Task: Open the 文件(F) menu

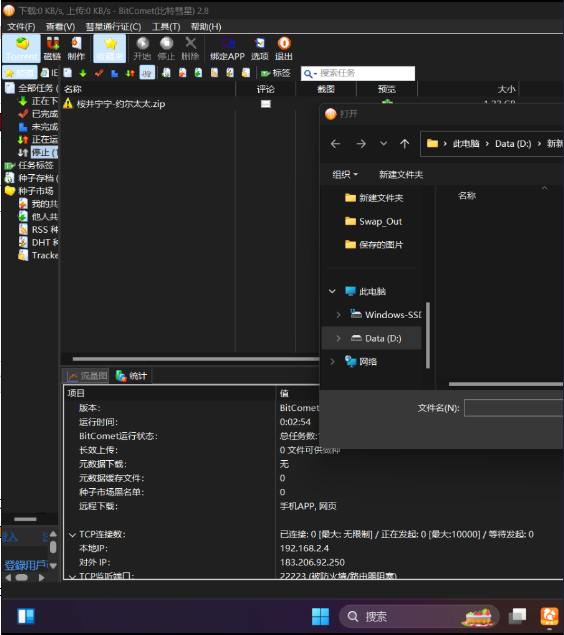Action: [x=21, y=27]
